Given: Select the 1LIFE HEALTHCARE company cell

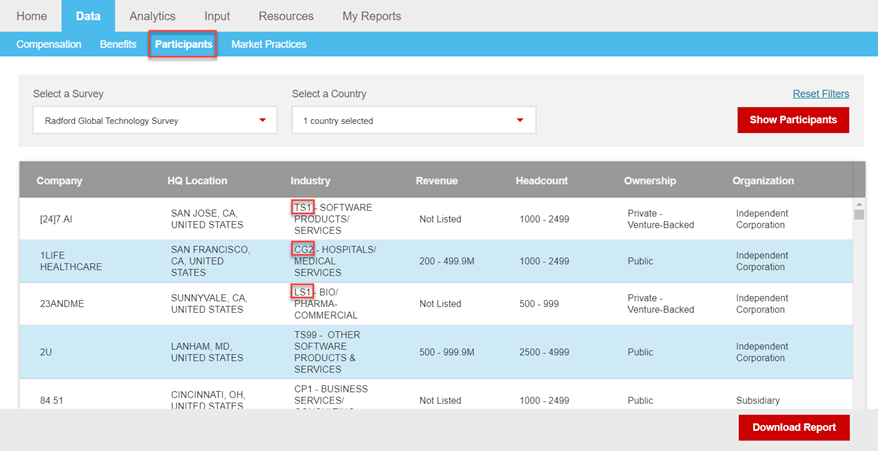Looking at the screenshot, I should tap(71, 261).
